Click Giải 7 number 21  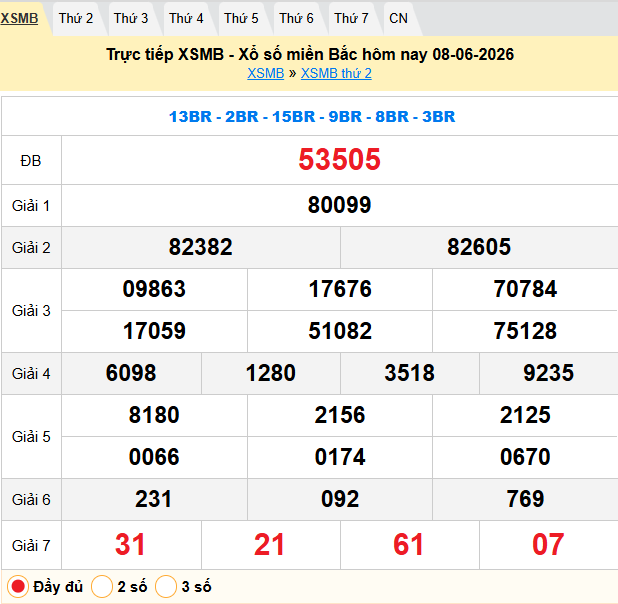[x=270, y=545]
